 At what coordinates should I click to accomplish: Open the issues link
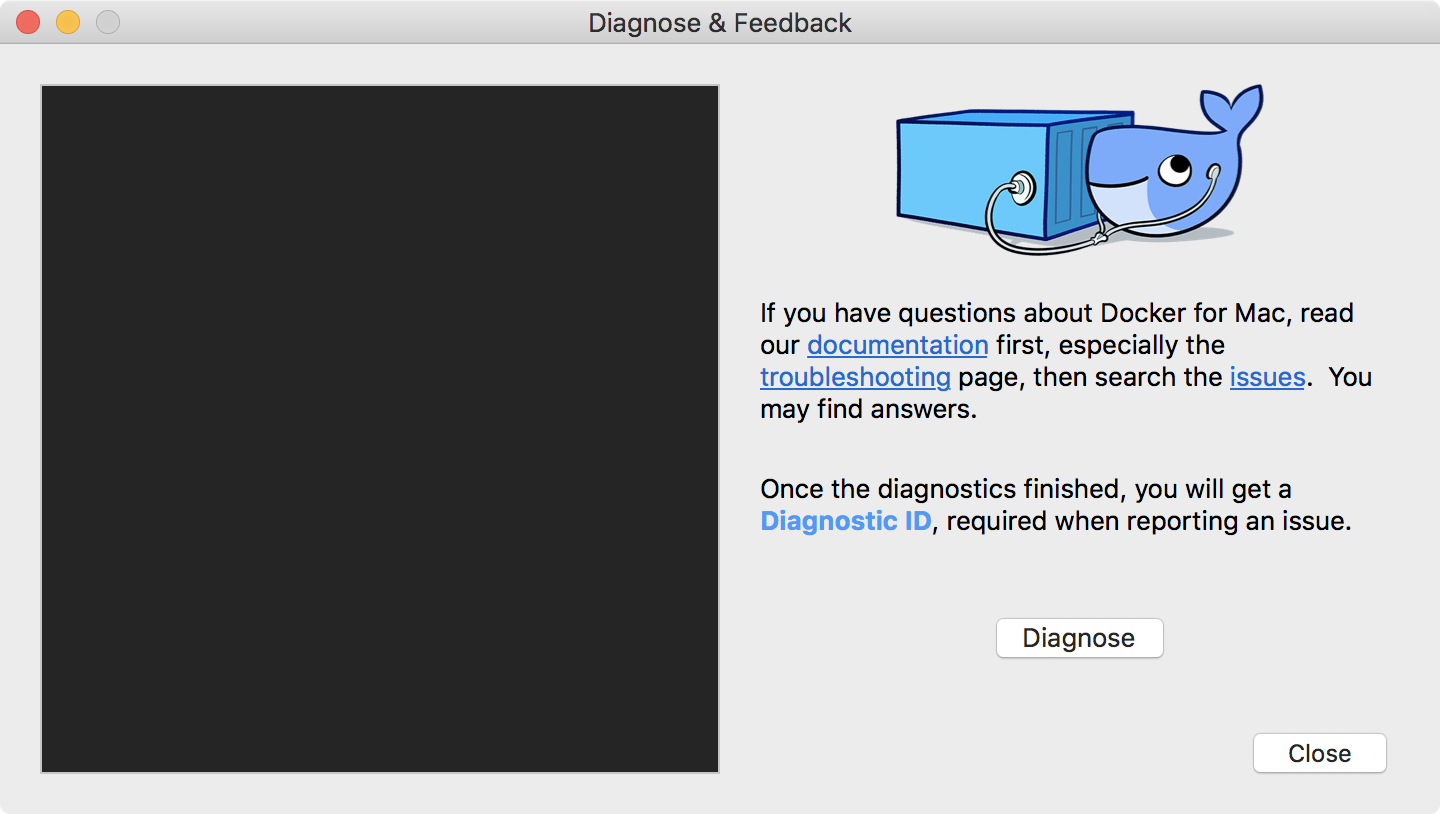(1267, 377)
